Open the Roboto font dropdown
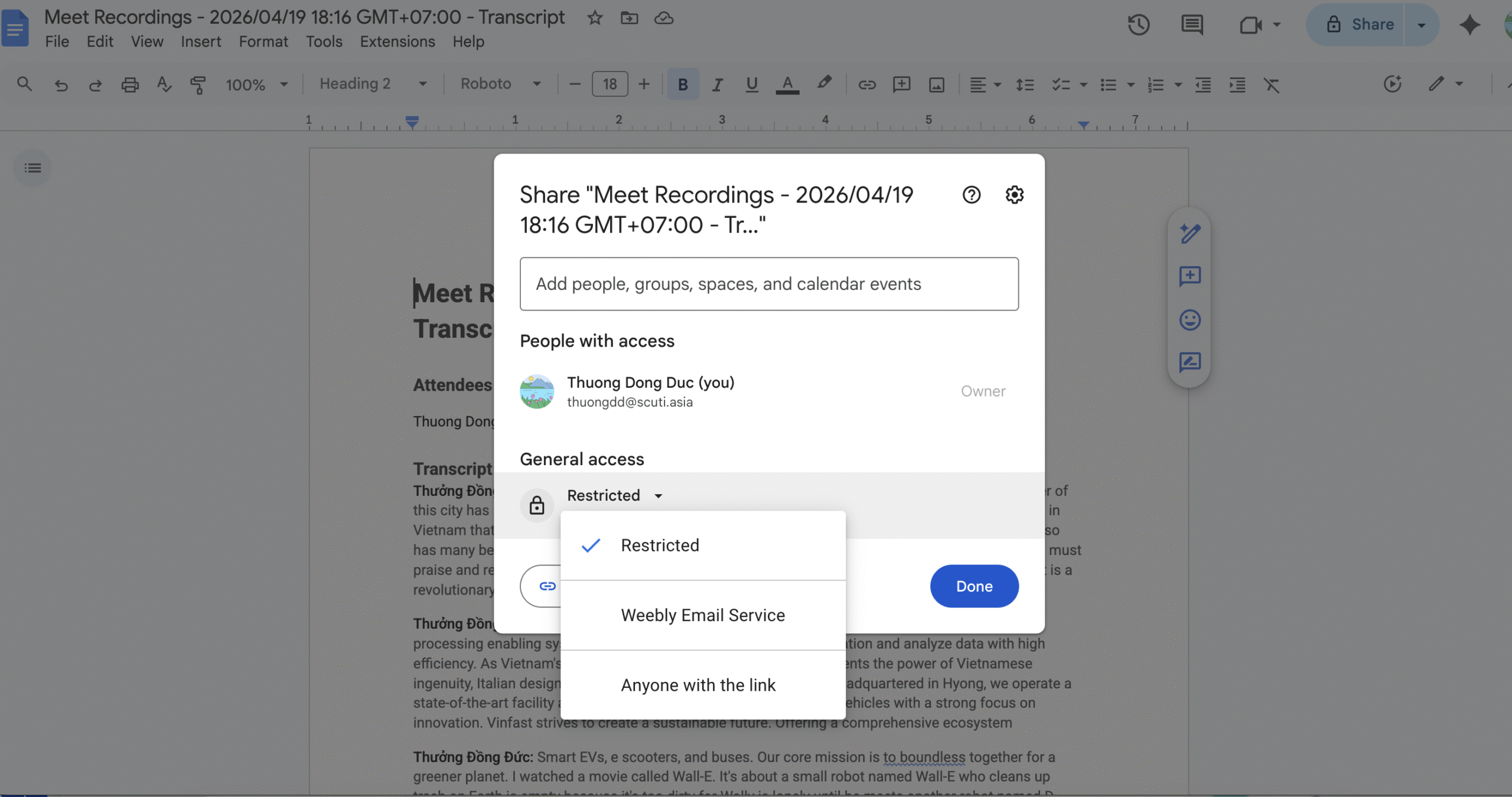1512x797 pixels. (x=500, y=84)
